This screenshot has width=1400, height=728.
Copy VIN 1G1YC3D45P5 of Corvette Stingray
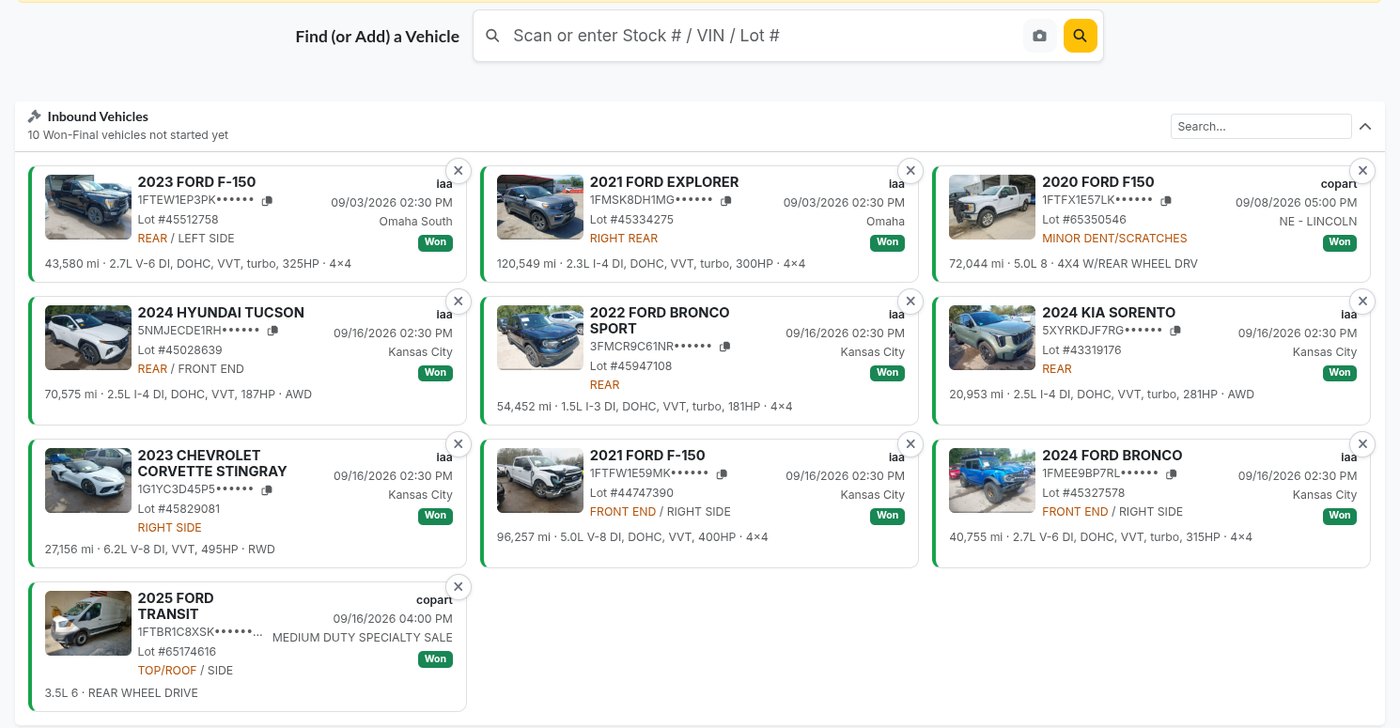(x=266, y=490)
